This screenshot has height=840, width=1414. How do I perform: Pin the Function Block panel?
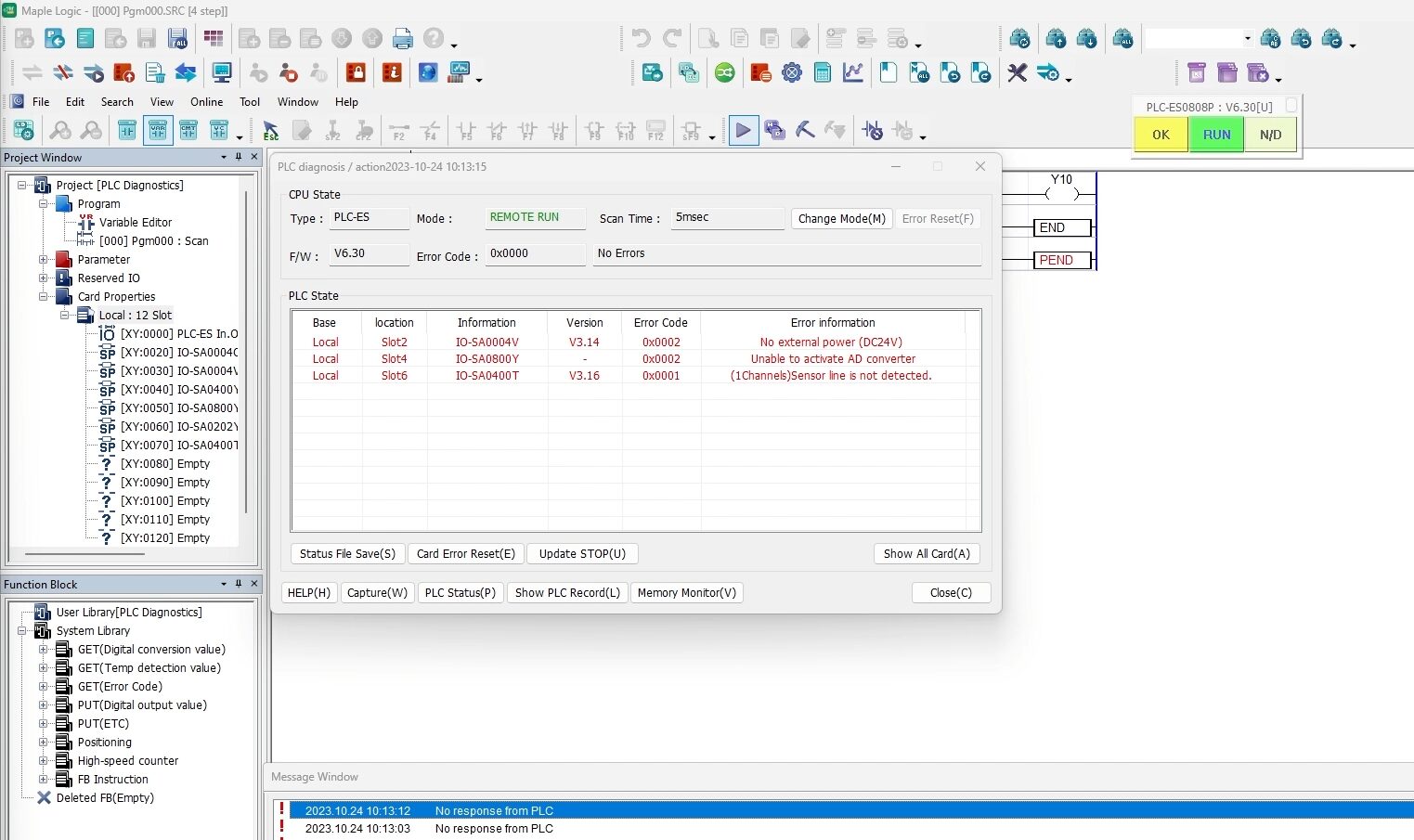click(x=238, y=584)
